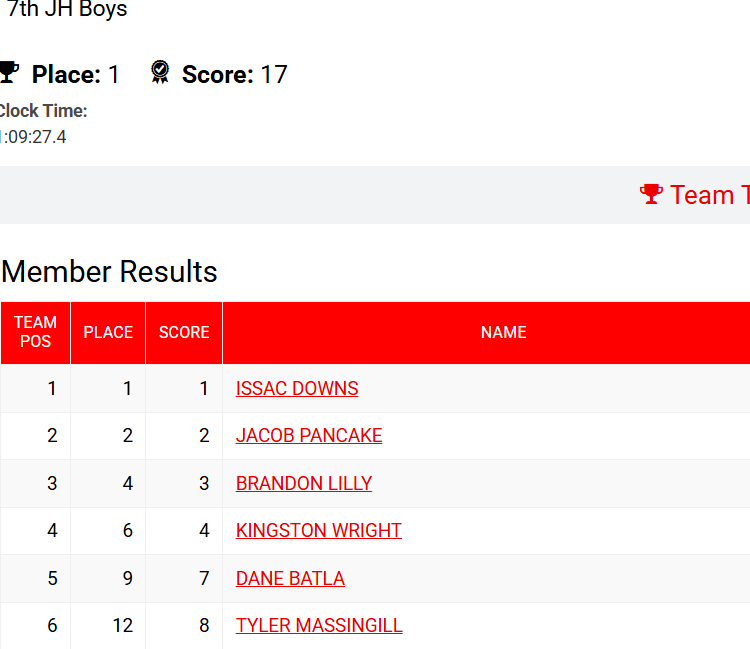Open Issac Downs athlete link

click(x=297, y=388)
